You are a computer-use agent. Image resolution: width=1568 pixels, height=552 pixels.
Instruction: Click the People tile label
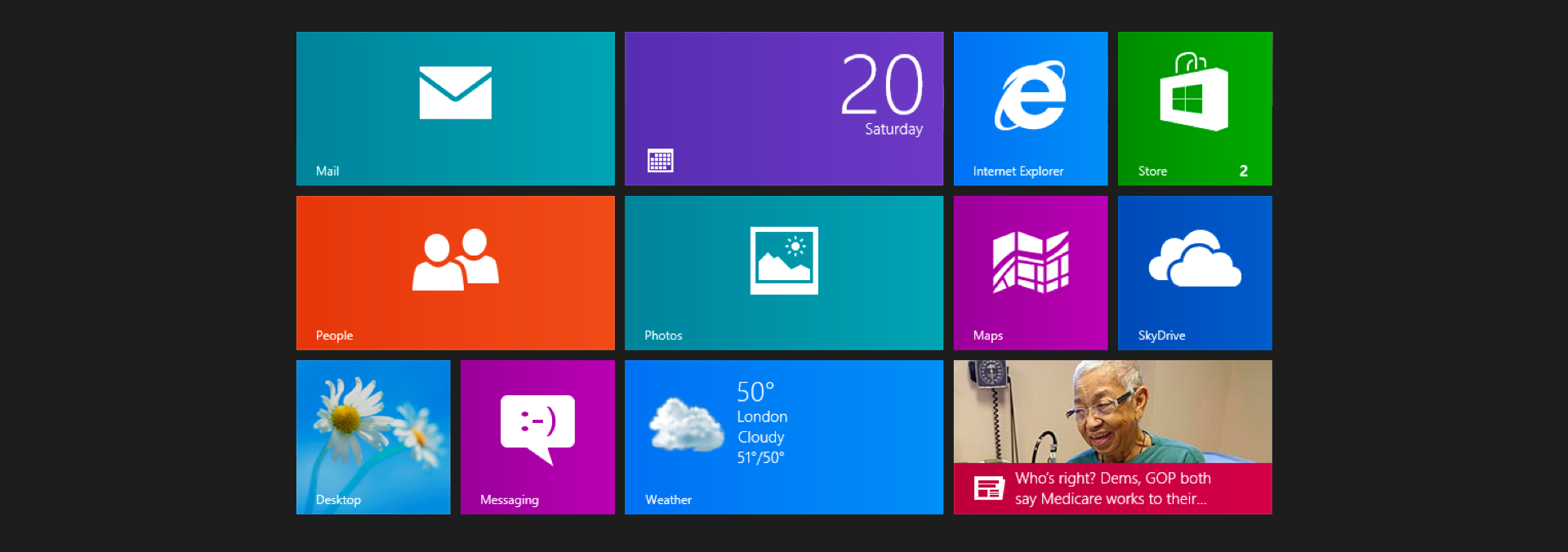click(x=334, y=336)
